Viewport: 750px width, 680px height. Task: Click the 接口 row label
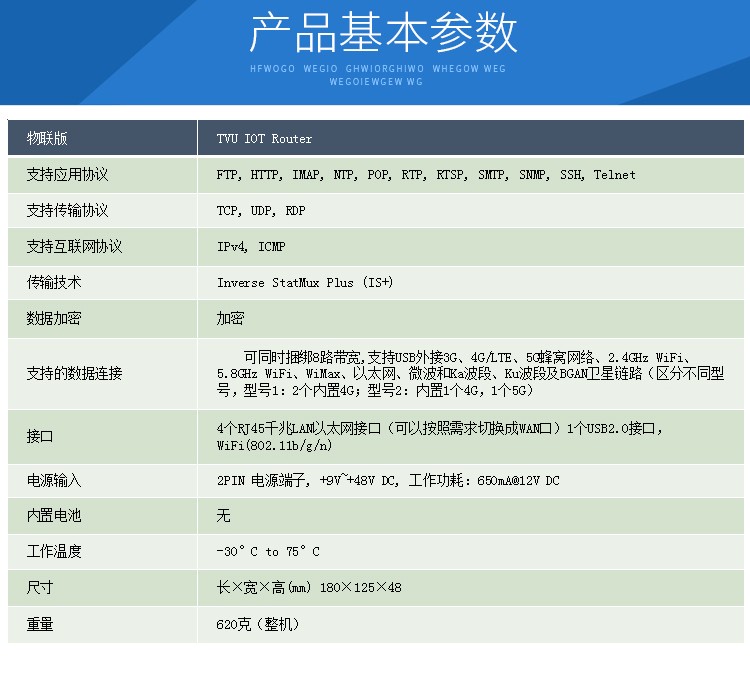click(40, 437)
